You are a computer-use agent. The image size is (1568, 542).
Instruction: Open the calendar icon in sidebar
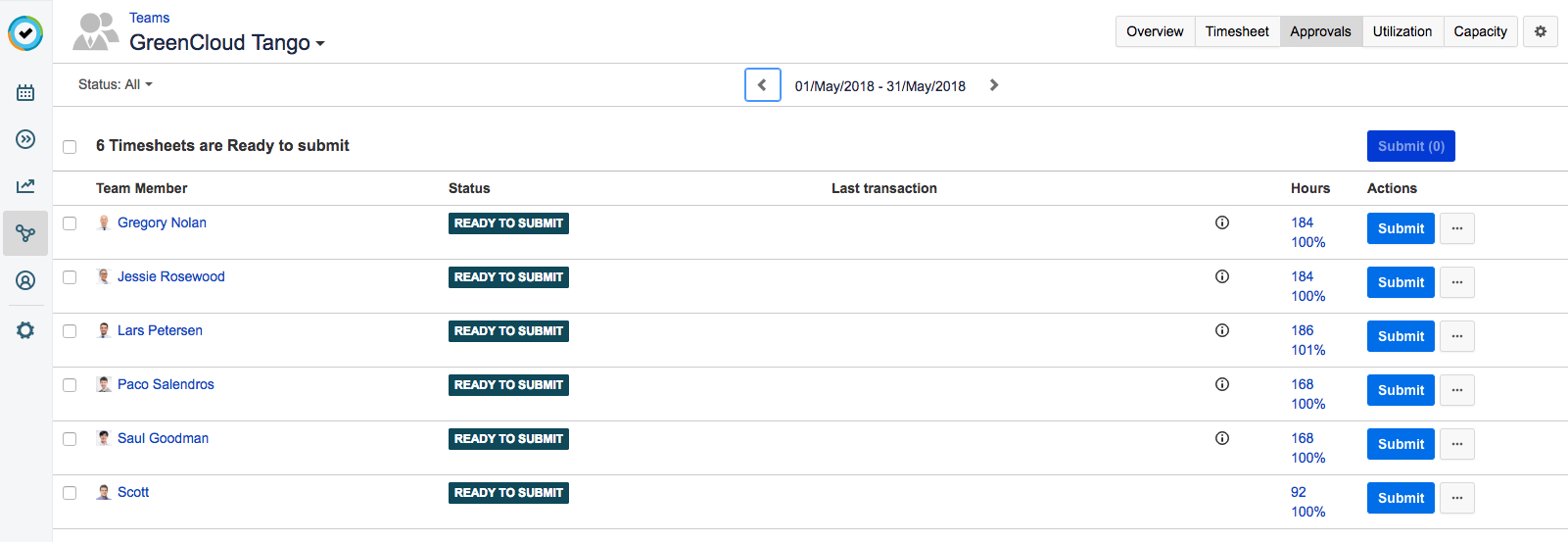(x=25, y=93)
